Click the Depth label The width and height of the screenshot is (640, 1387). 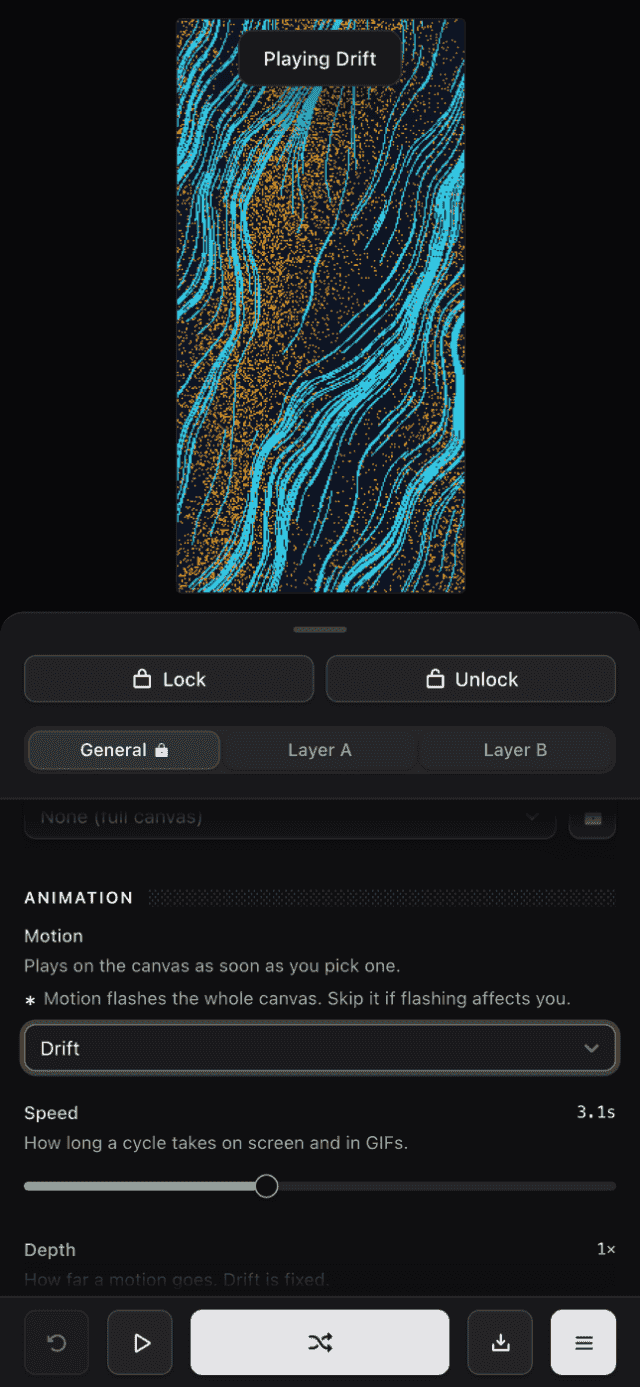50,1250
